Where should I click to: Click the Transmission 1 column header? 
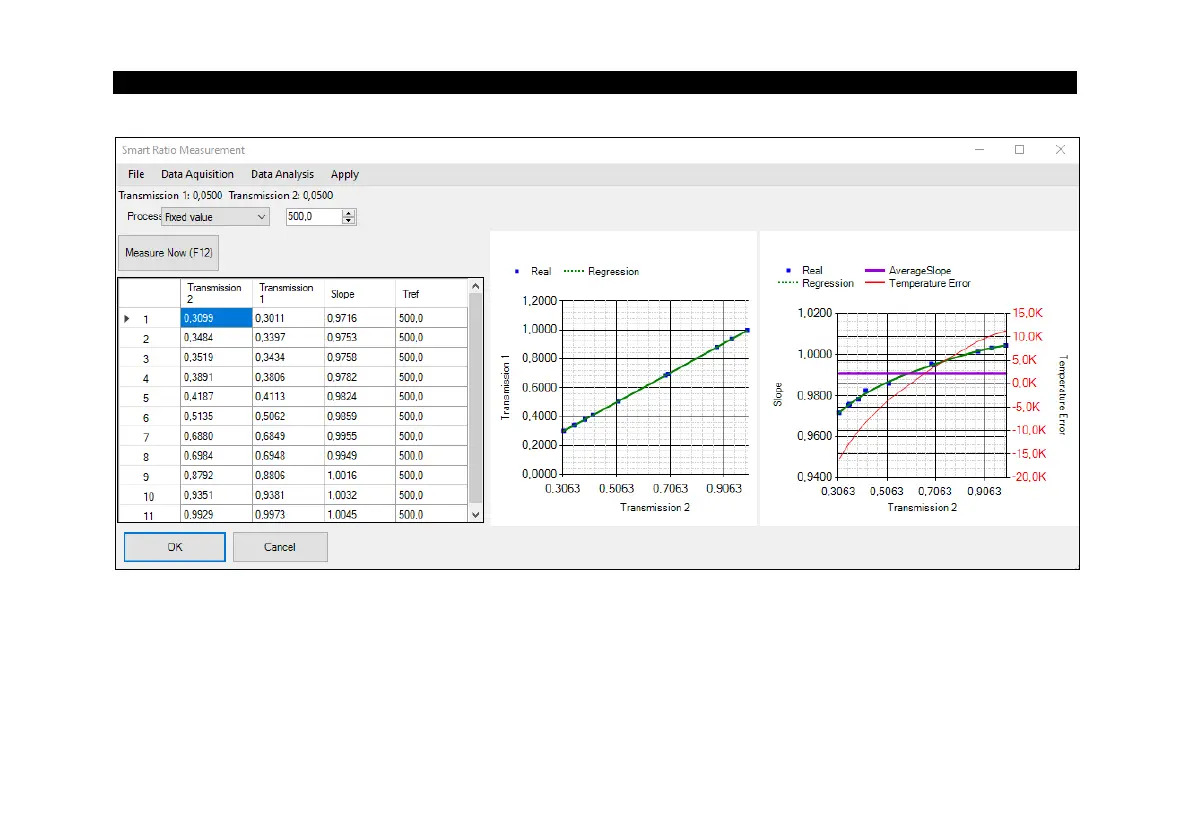click(x=288, y=293)
